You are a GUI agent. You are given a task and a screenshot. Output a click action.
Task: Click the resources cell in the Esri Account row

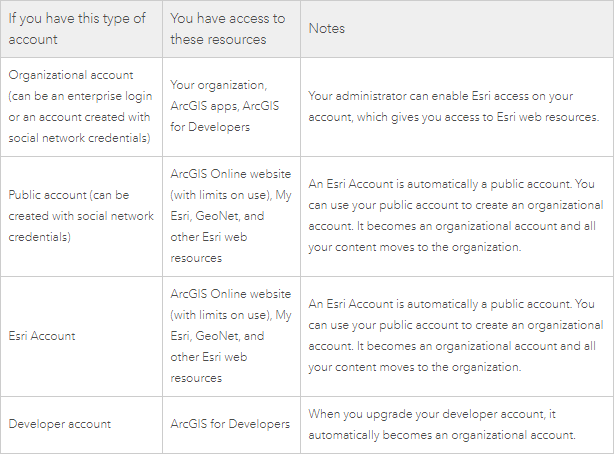(231, 336)
